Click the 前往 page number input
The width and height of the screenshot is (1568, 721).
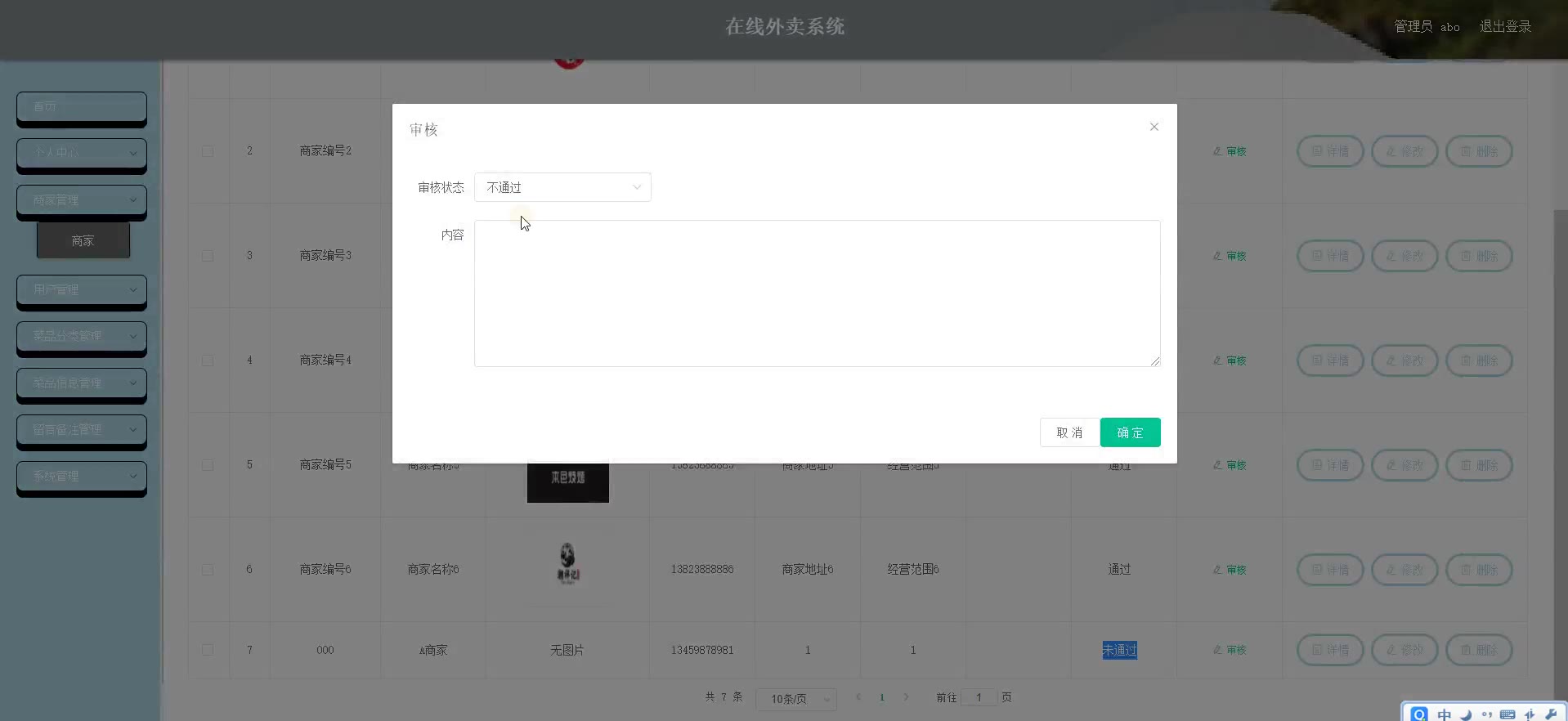click(x=979, y=697)
